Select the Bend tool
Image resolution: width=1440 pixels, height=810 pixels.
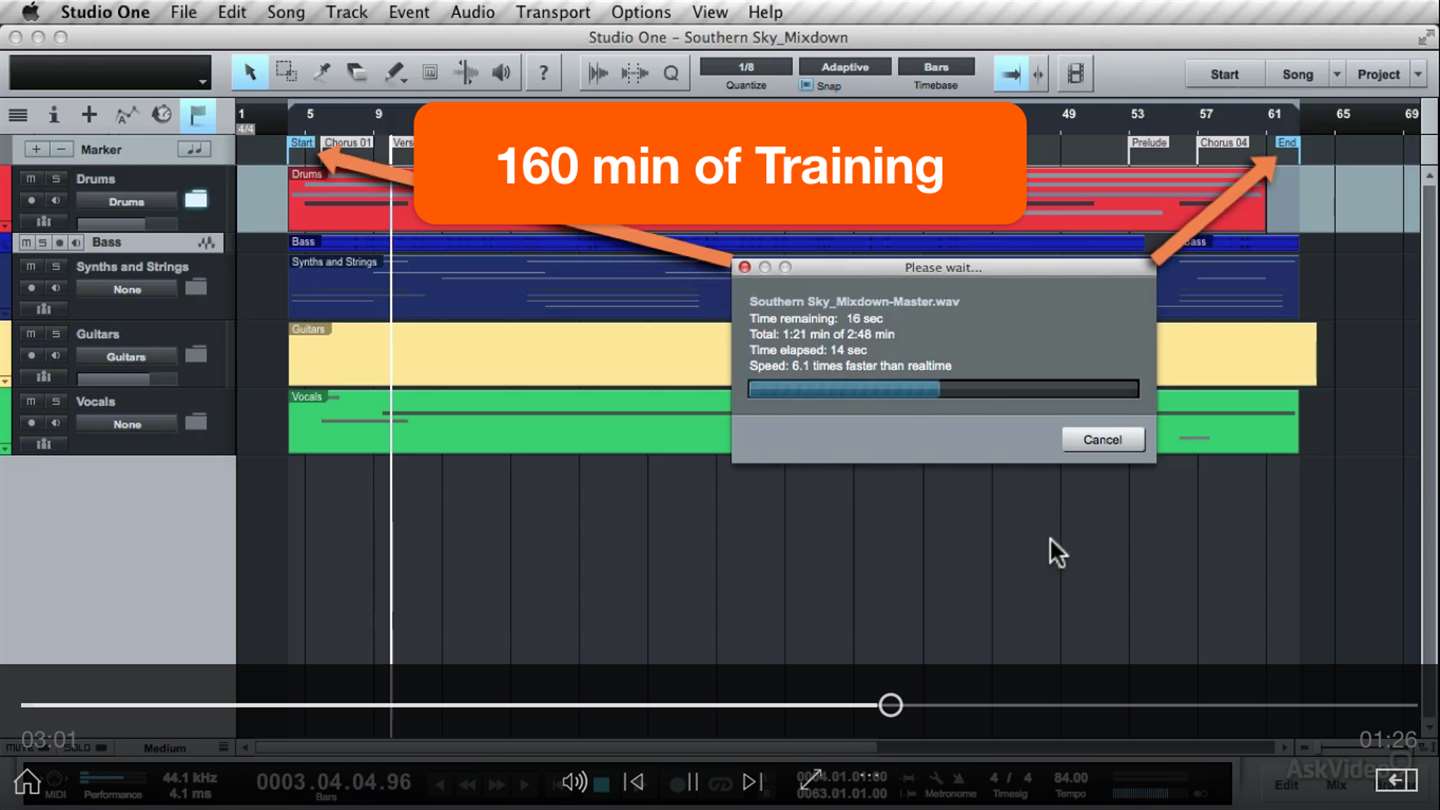pyautogui.click(x=466, y=73)
